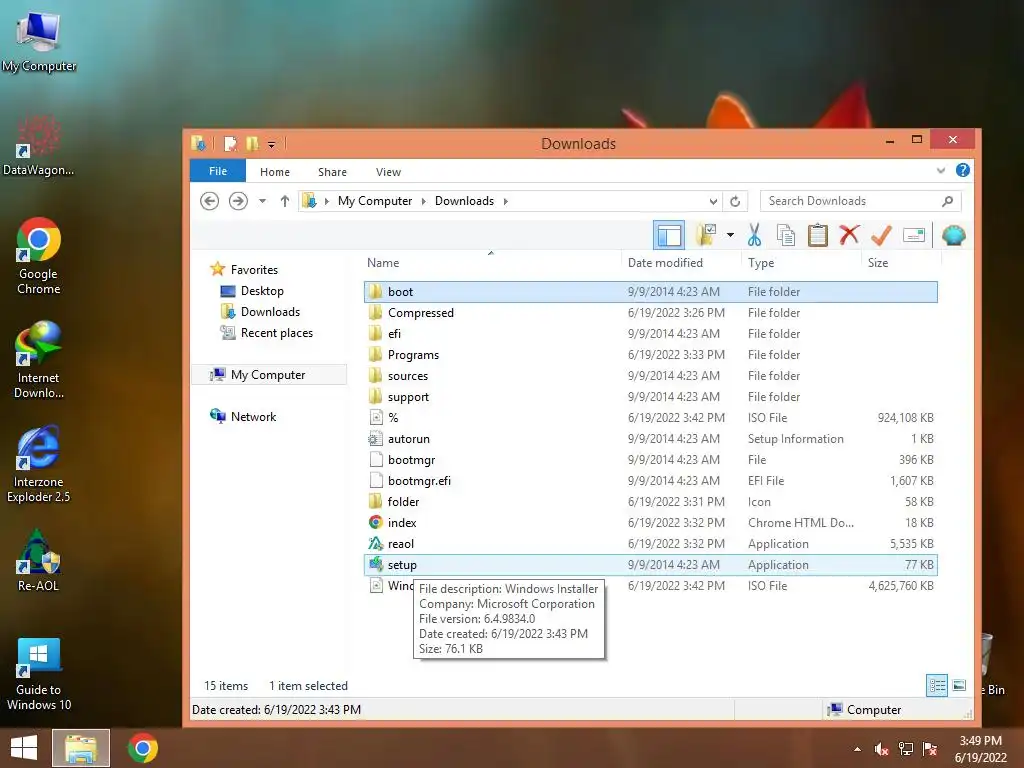This screenshot has height=768, width=1024.
Task: Select the folder icon file
Action: pos(650,501)
